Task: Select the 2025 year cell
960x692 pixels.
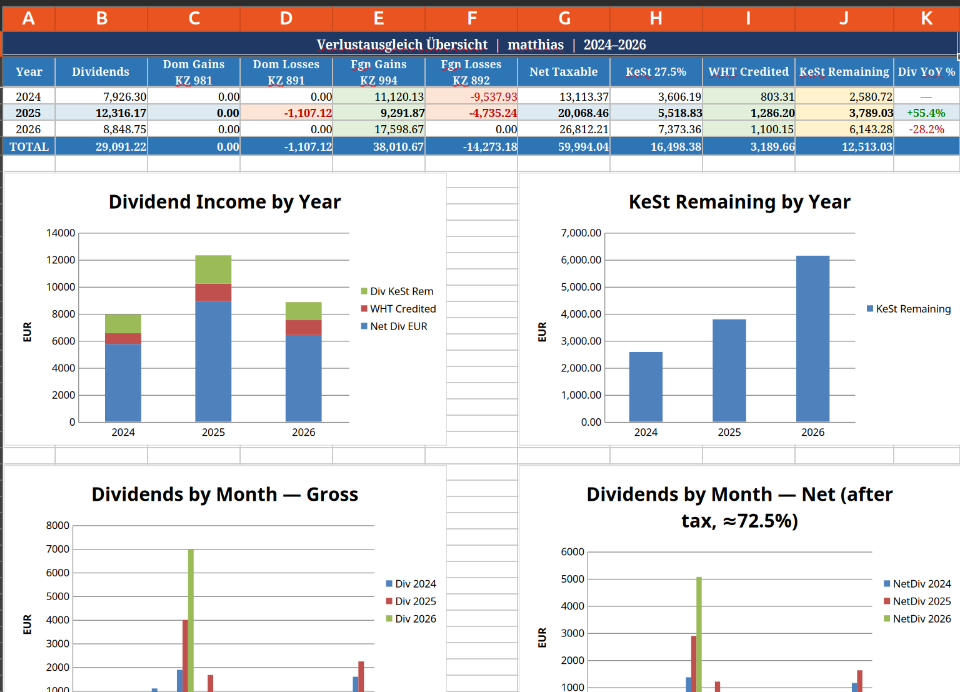Action: (29, 113)
